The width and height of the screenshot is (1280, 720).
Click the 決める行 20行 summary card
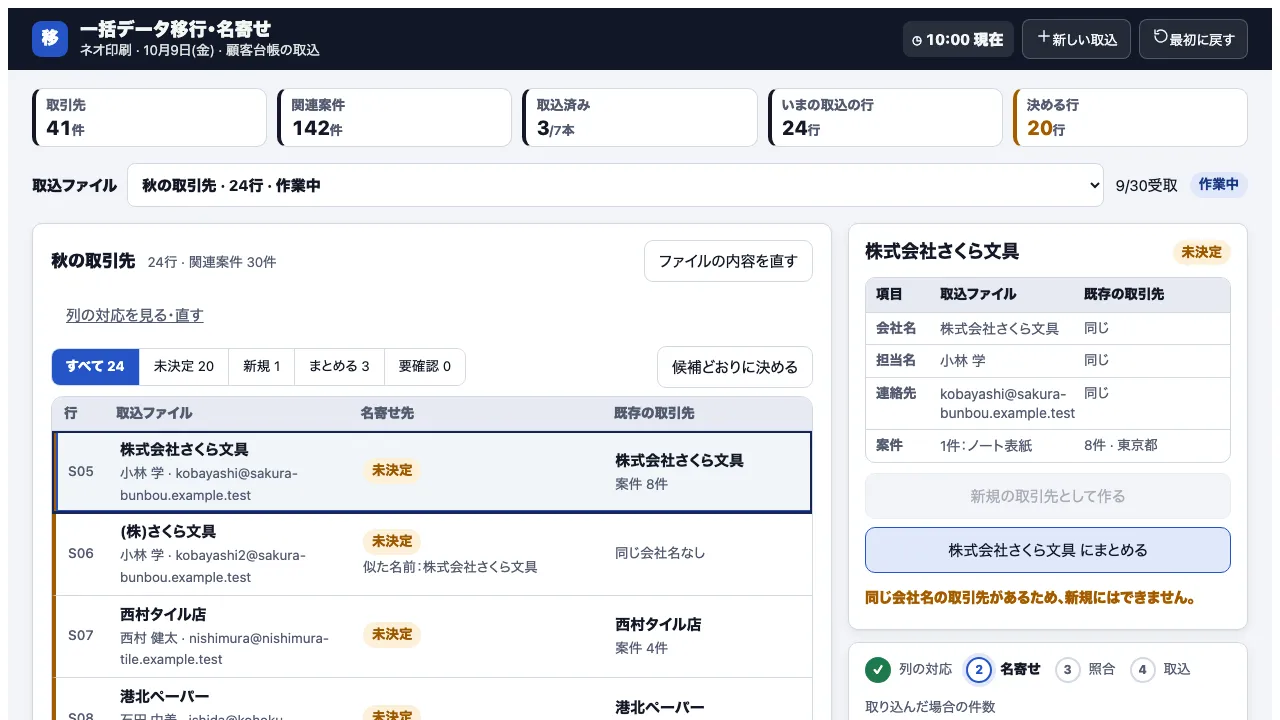pos(1130,118)
